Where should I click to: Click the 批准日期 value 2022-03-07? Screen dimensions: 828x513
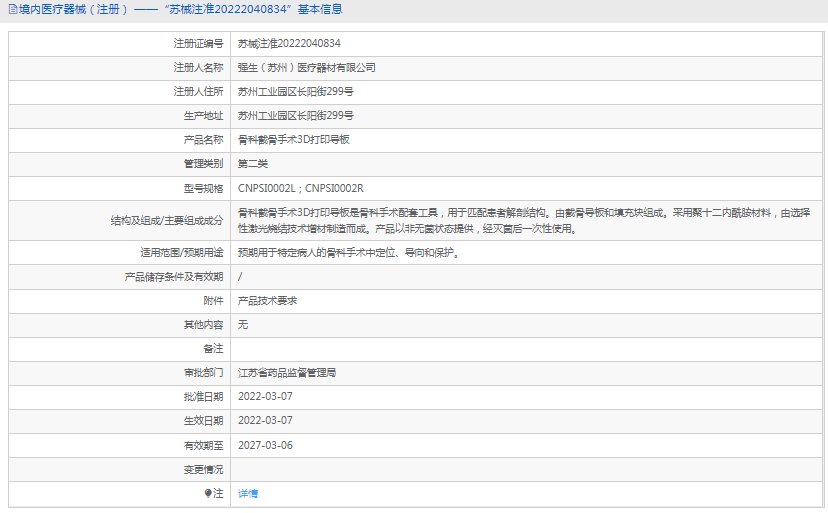click(265, 397)
